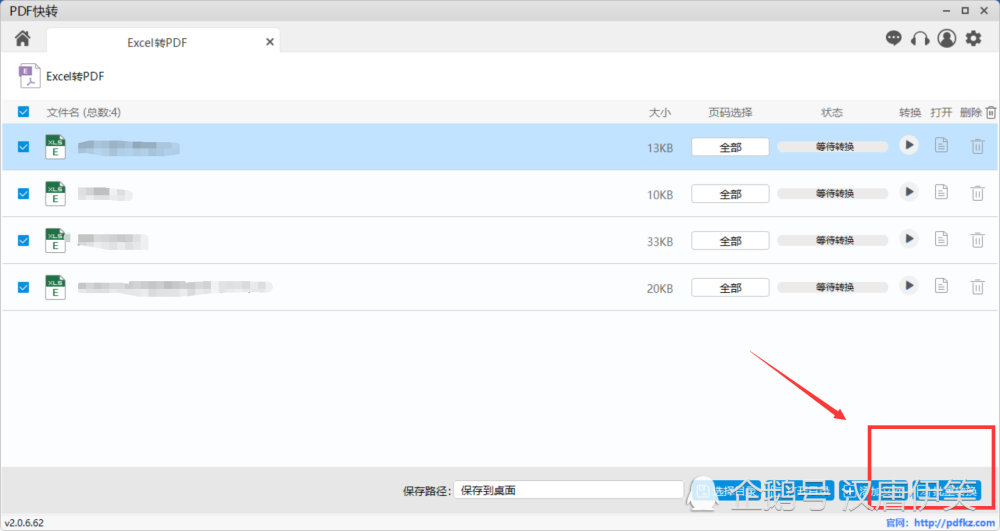
Task: Open page selection 全部 for the 13KB file
Action: 730,147
